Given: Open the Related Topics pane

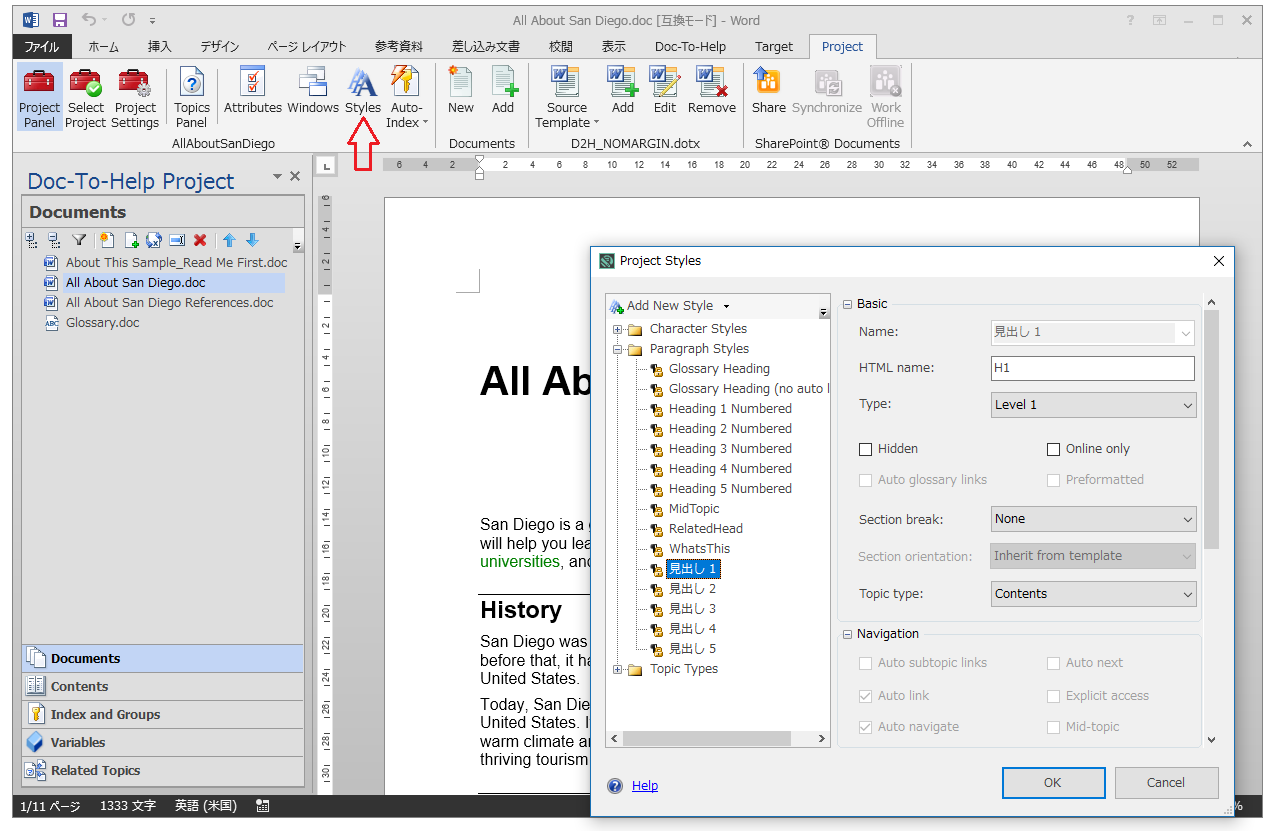Looking at the screenshot, I should pyautogui.click(x=163, y=771).
